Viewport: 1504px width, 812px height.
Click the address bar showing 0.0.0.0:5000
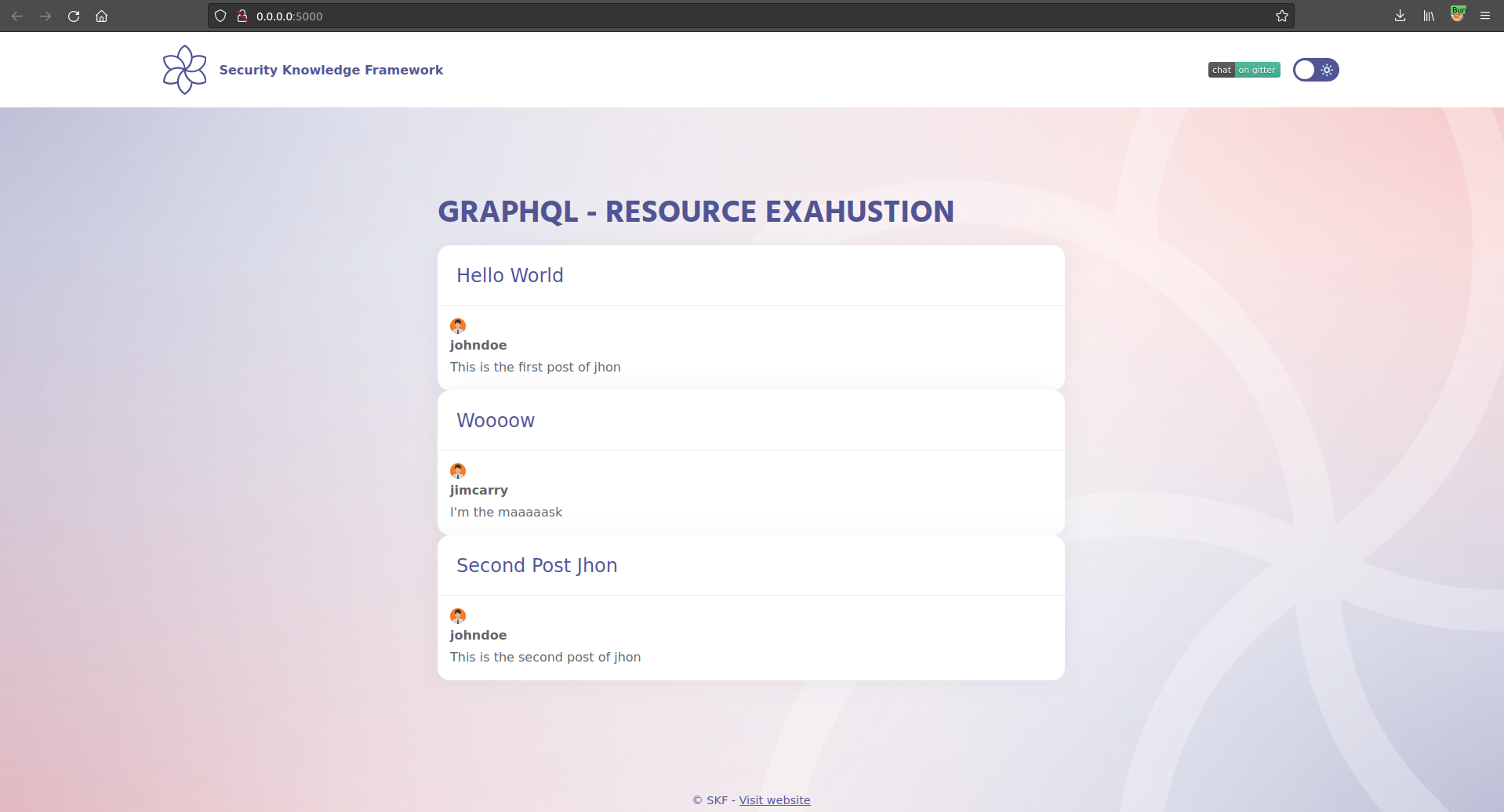[x=753, y=16]
